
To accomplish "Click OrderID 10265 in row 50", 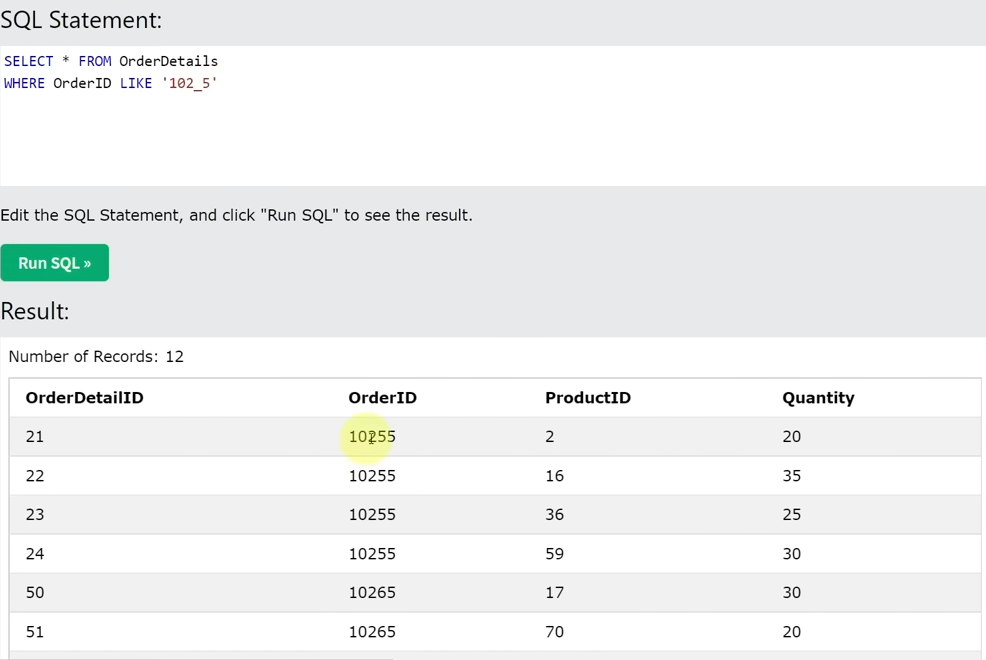I will coord(372,593).
